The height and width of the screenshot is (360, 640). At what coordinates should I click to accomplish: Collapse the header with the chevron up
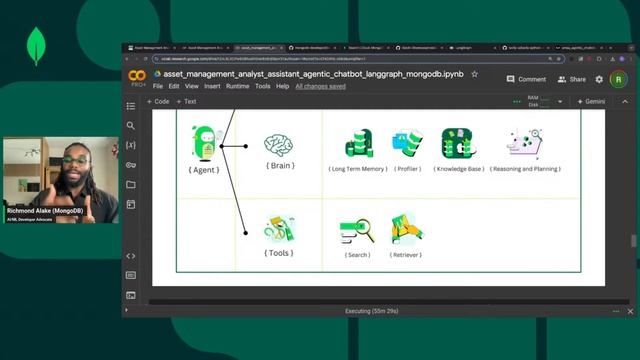tap(625, 102)
